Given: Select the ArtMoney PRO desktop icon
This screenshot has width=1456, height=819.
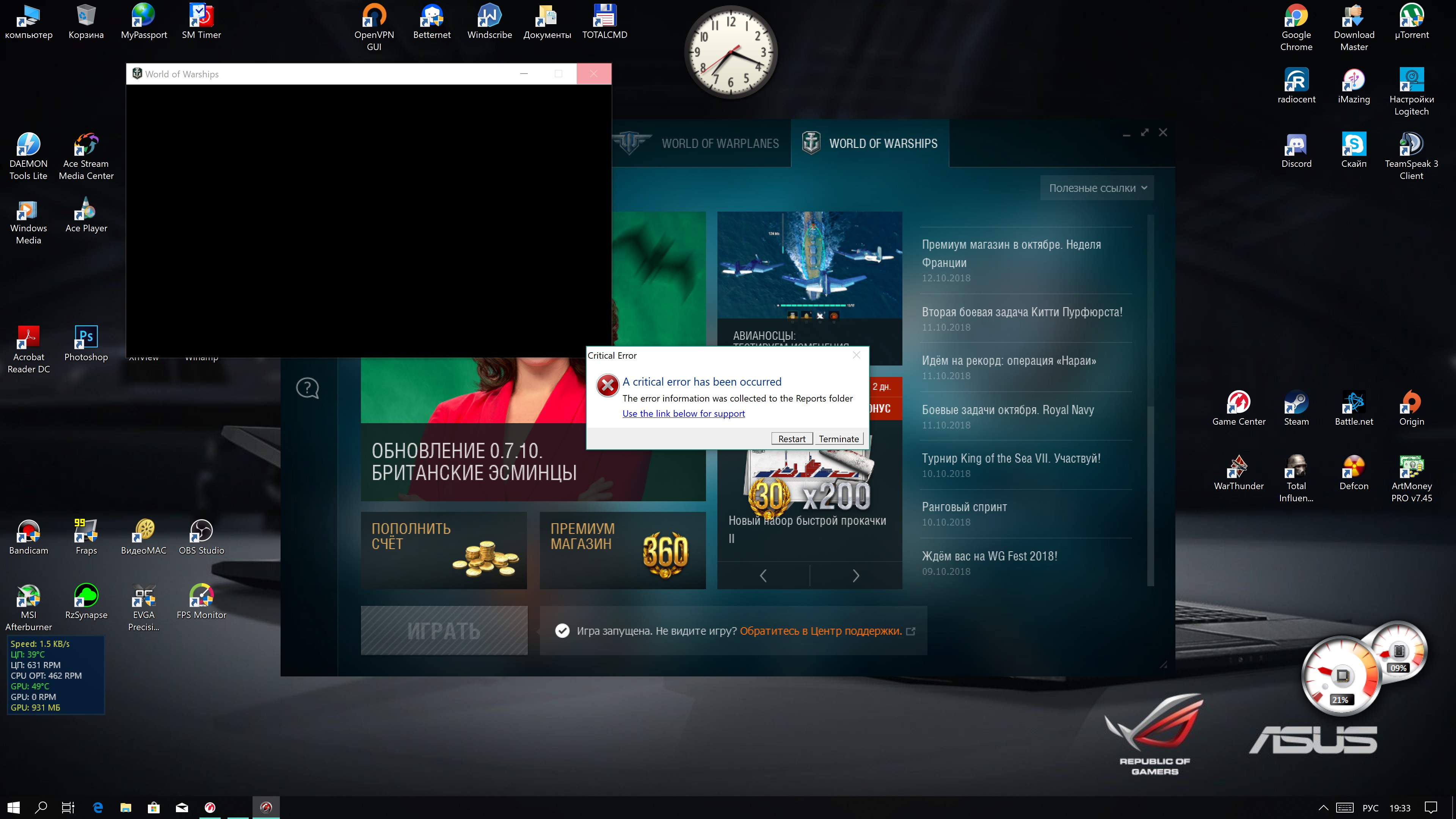Looking at the screenshot, I should (x=1411, y=479).
